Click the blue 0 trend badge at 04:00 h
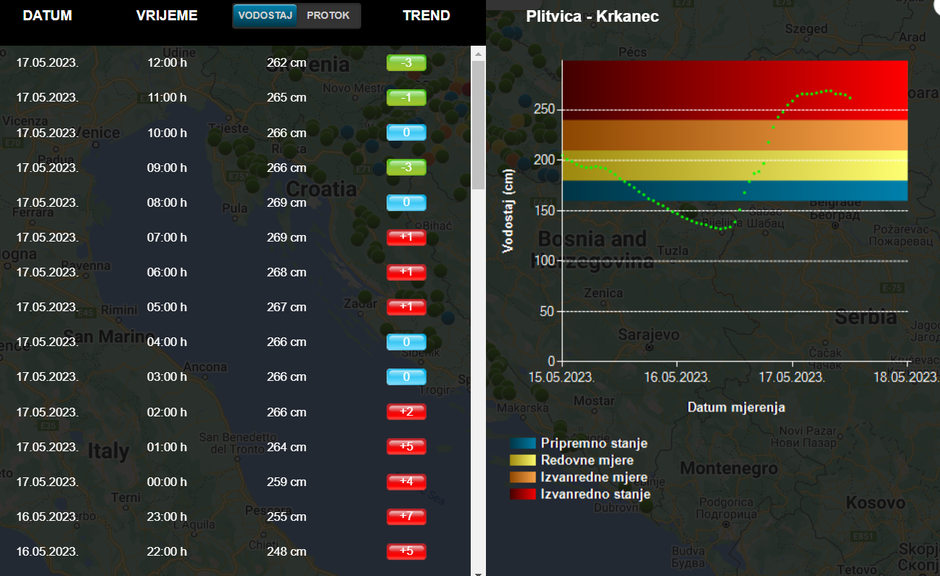The height and width of the screenshot is (576, 940). coord(406,342)
